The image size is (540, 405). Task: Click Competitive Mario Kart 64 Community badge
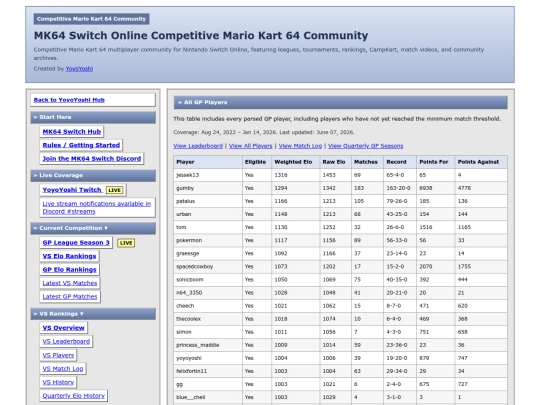[91, 19]
